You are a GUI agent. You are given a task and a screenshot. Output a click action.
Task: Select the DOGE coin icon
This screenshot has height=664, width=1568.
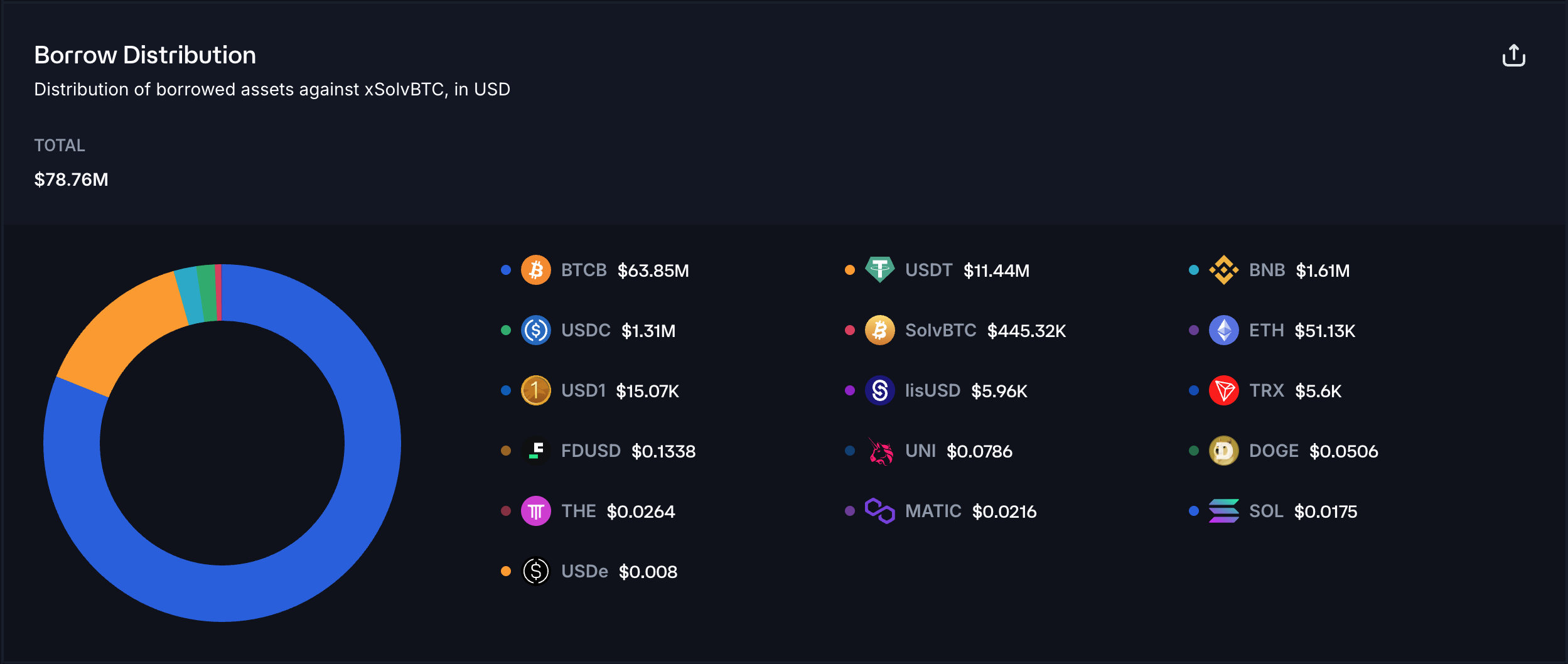click(1223, 451)
